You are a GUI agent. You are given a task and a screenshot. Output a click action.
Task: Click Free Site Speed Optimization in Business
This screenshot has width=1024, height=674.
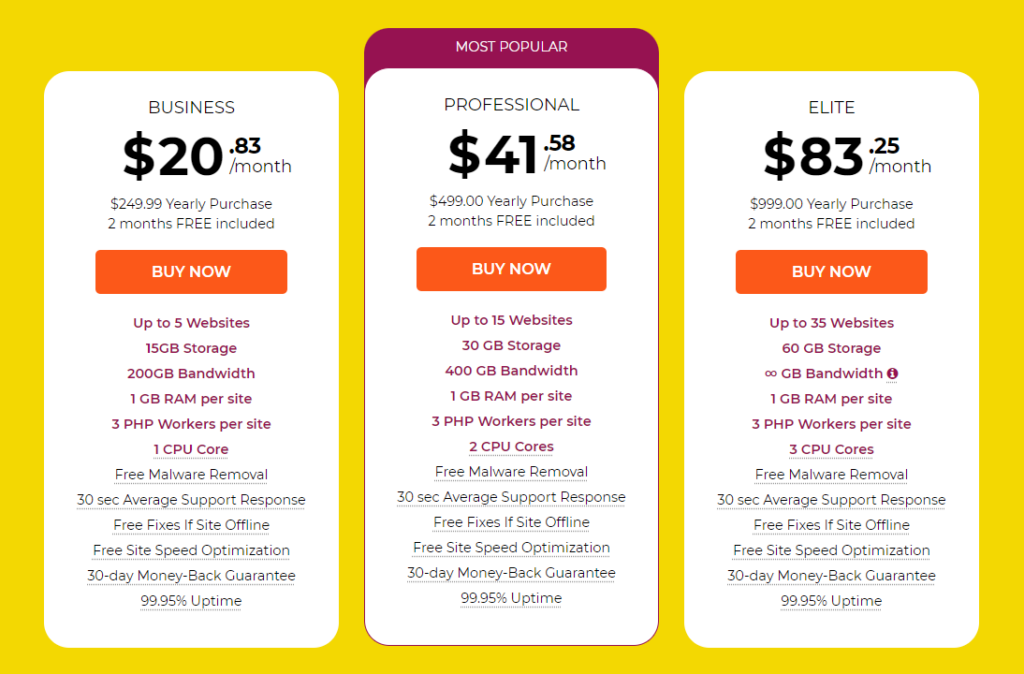[x=191, y=550]
